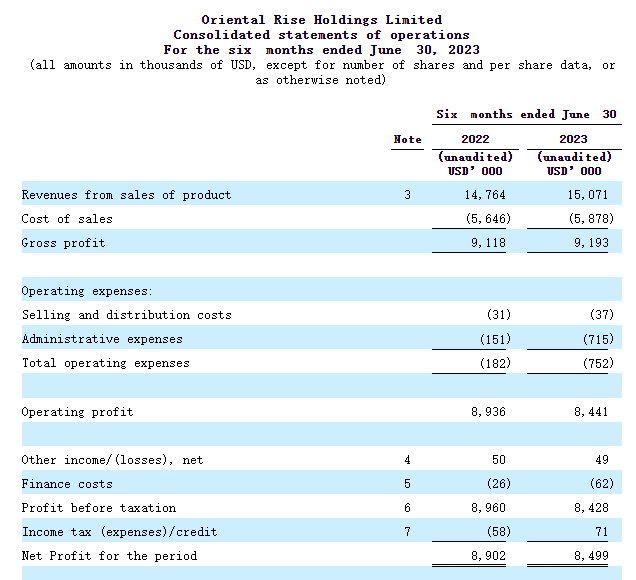Select the 'Cost of sales' row label
636x580 pixels.
(x=67, y=219)
